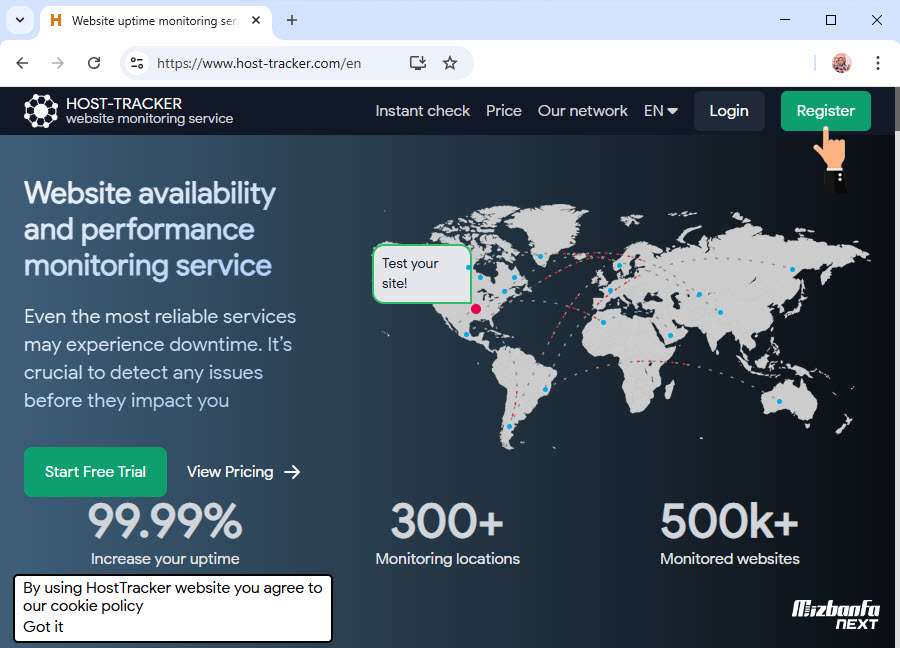The width and height of the screenshot is (900, 648).
Task: Minimize the browser window
Action: [785, 20]
